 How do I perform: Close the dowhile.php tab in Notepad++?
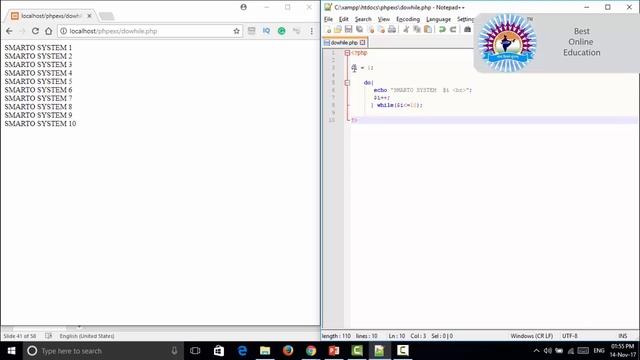pyautogui.click(x=362, y=42)
